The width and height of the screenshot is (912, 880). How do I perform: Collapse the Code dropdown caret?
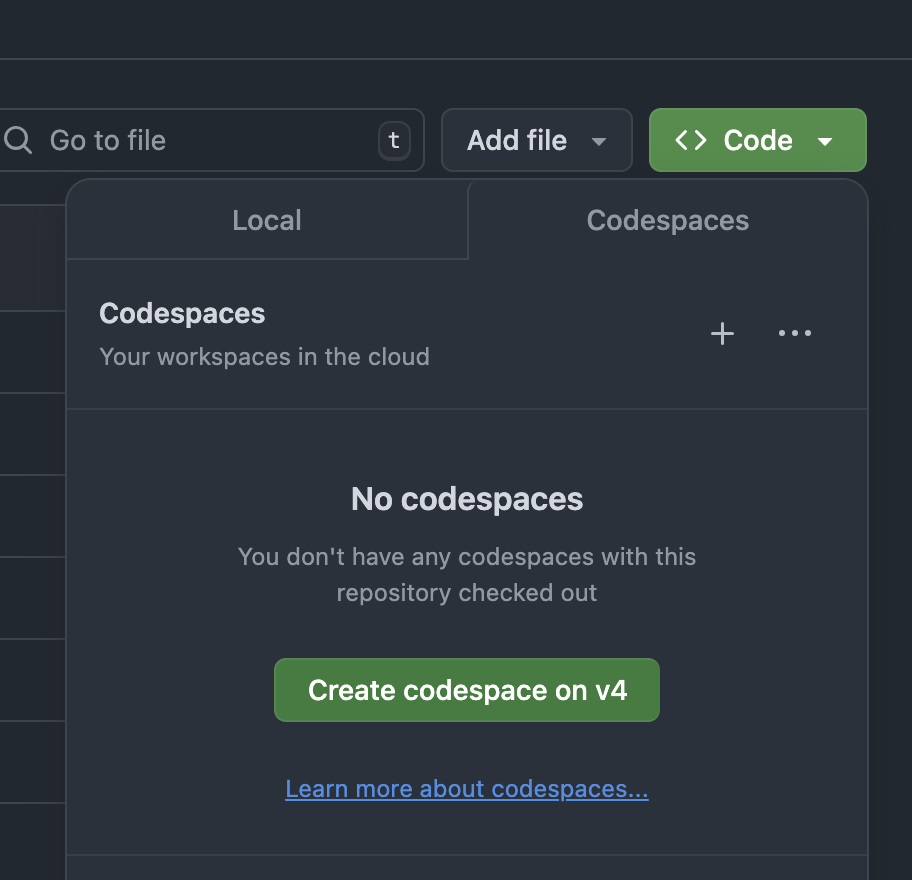tap(825, 141)
